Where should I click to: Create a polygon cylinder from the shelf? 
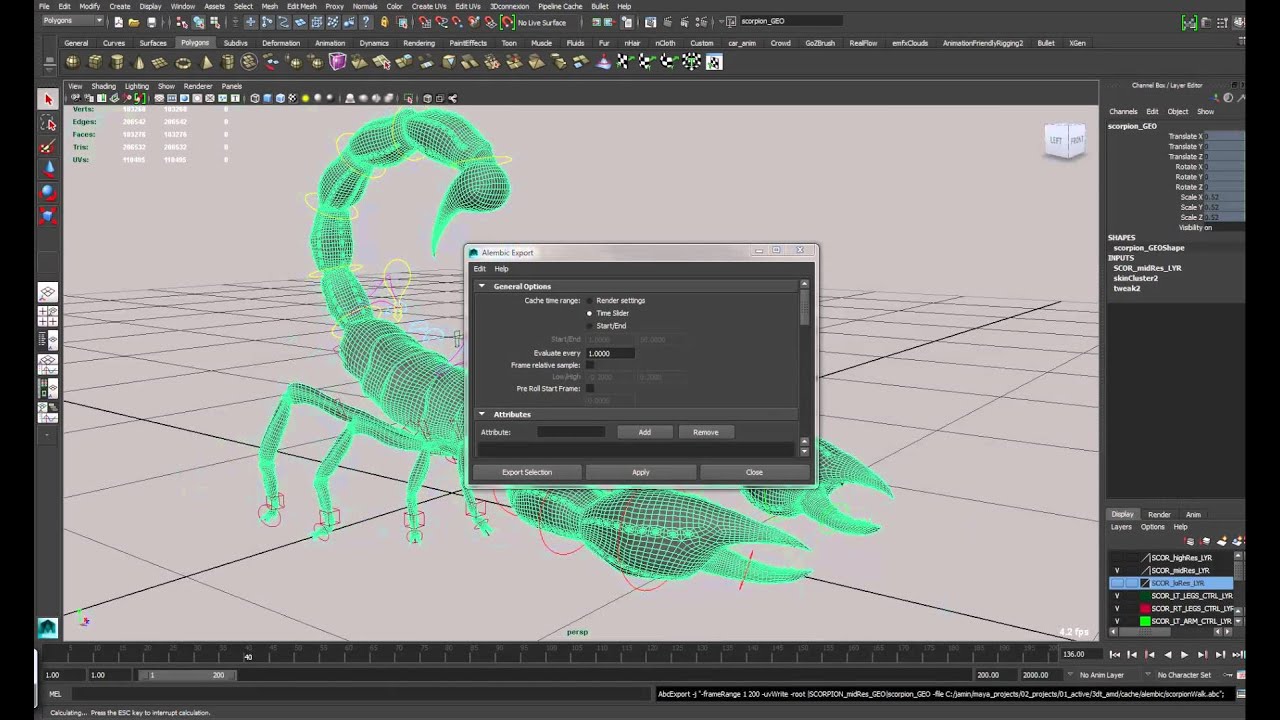[116, 62]
